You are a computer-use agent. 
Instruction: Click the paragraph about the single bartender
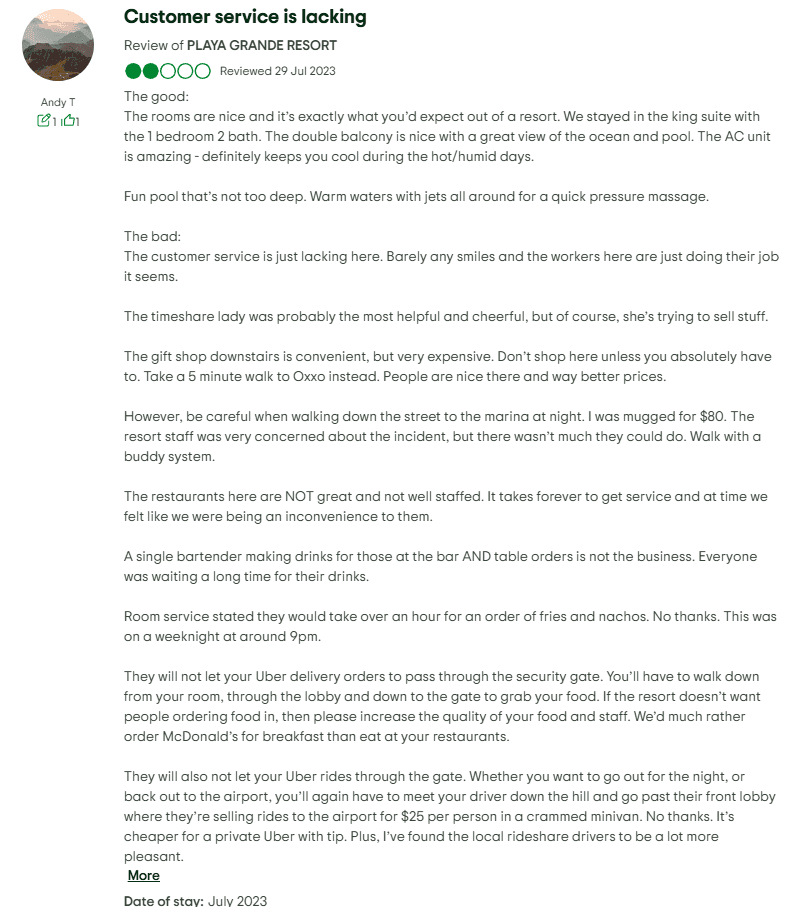coord(440,566)
